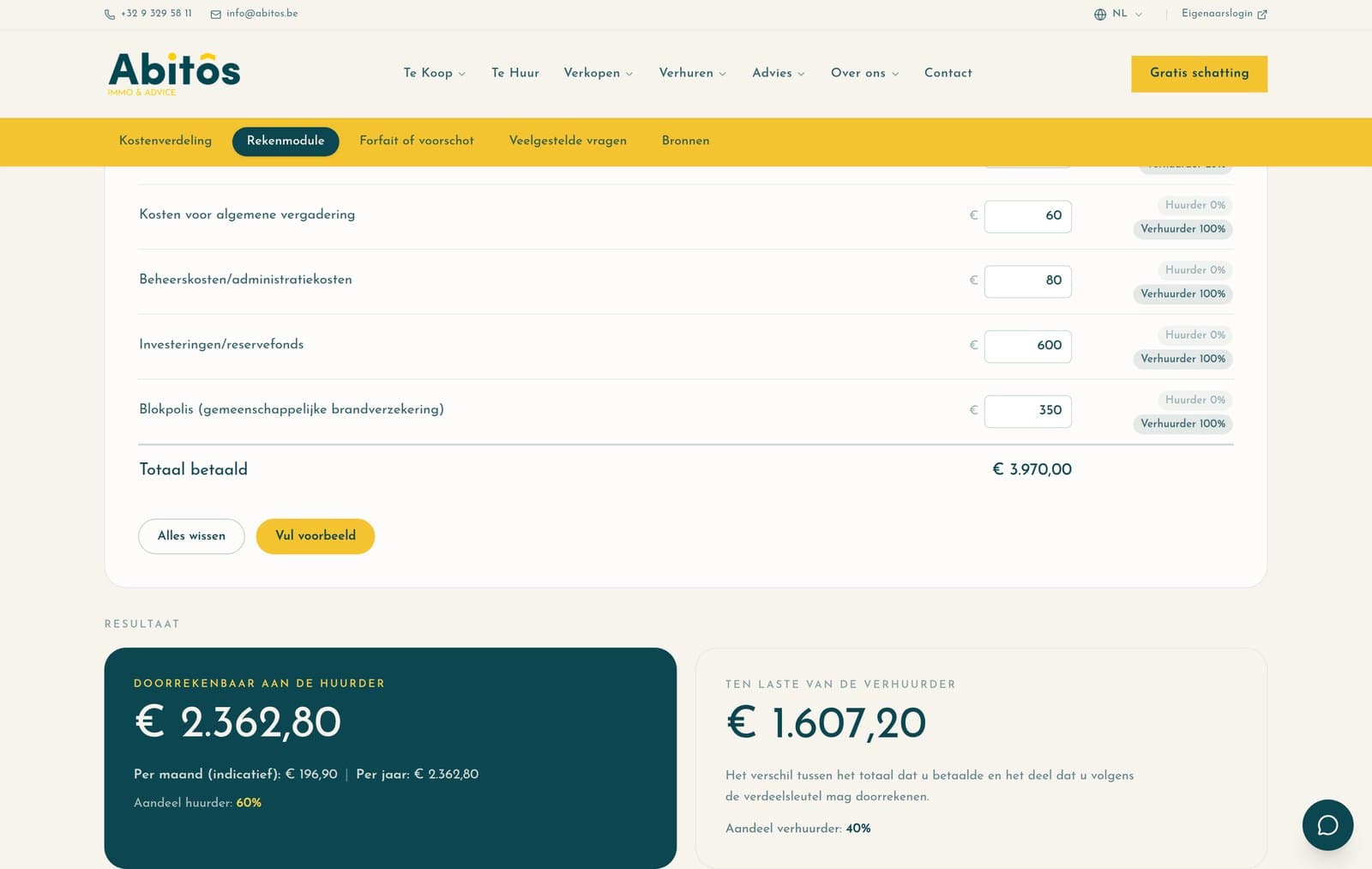Click the globe language icon

tap(1100, 15)
